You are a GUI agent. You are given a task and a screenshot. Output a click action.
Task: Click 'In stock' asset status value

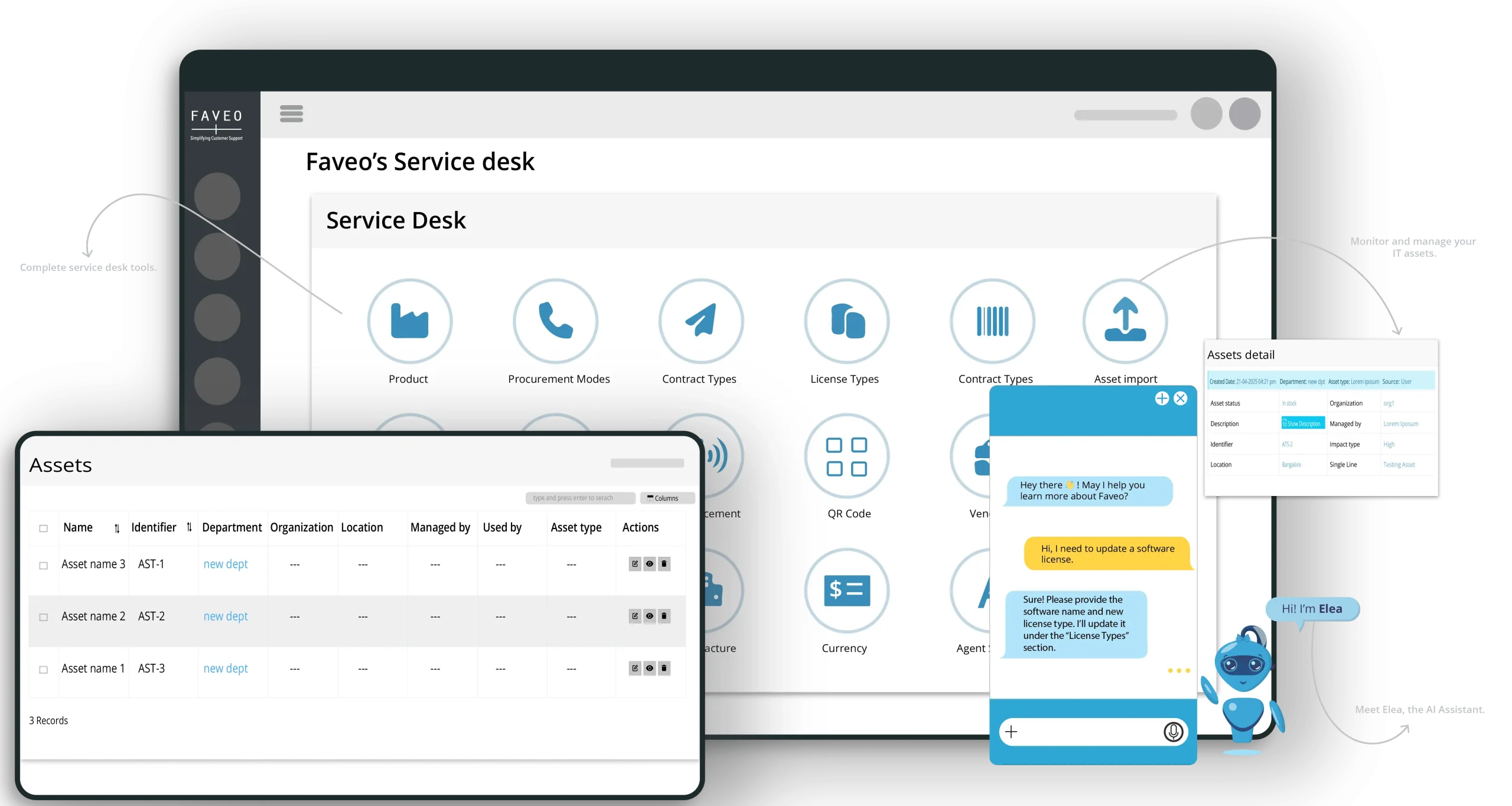tap(1289, 403)
